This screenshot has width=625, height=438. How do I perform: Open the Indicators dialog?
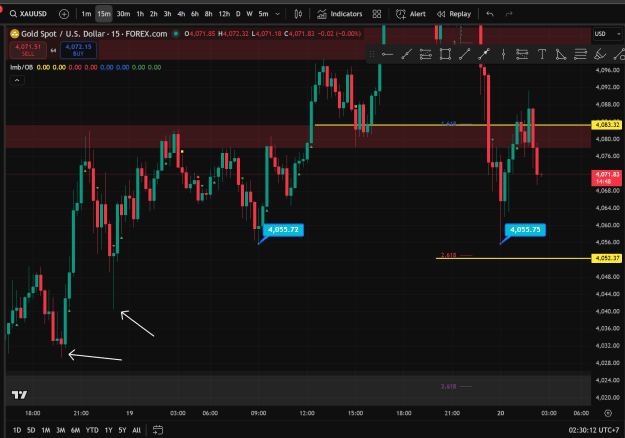[340, 14]
